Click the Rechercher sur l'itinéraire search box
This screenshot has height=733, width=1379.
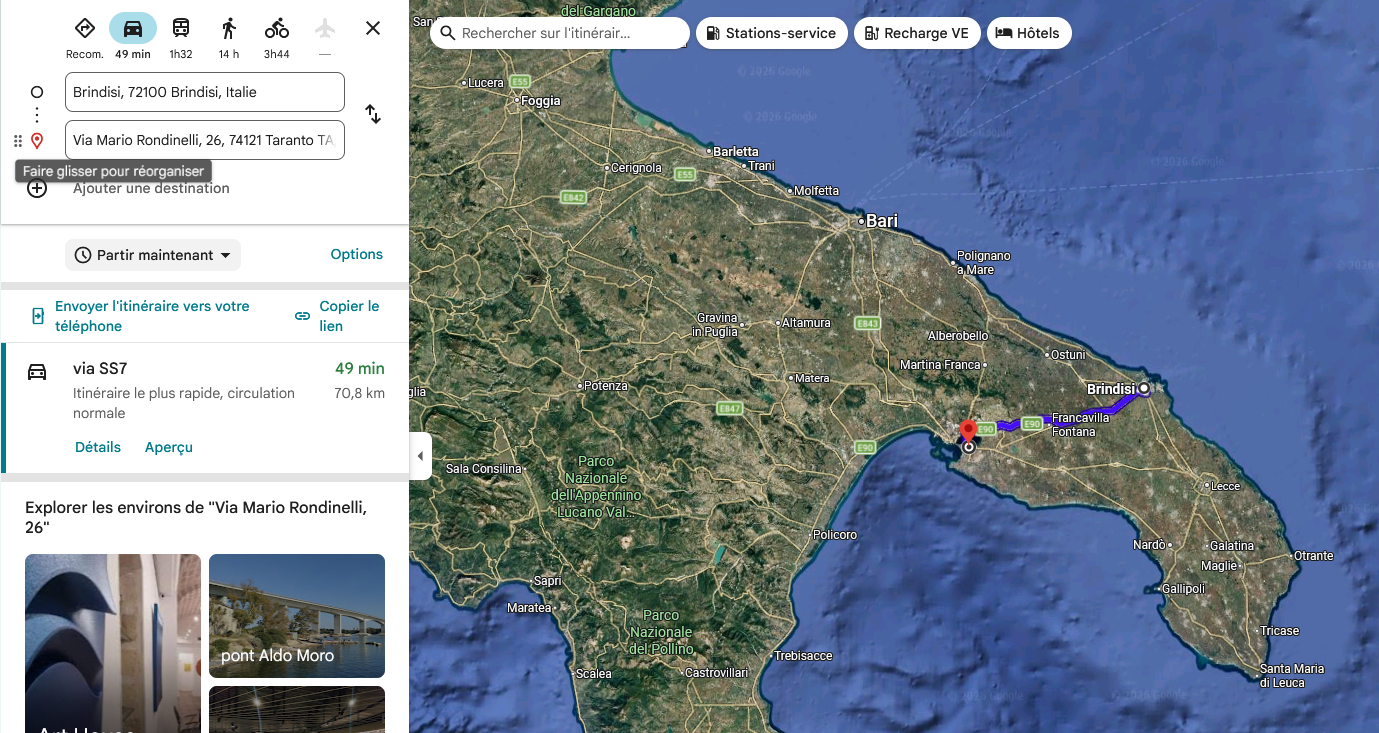[560, 33]
